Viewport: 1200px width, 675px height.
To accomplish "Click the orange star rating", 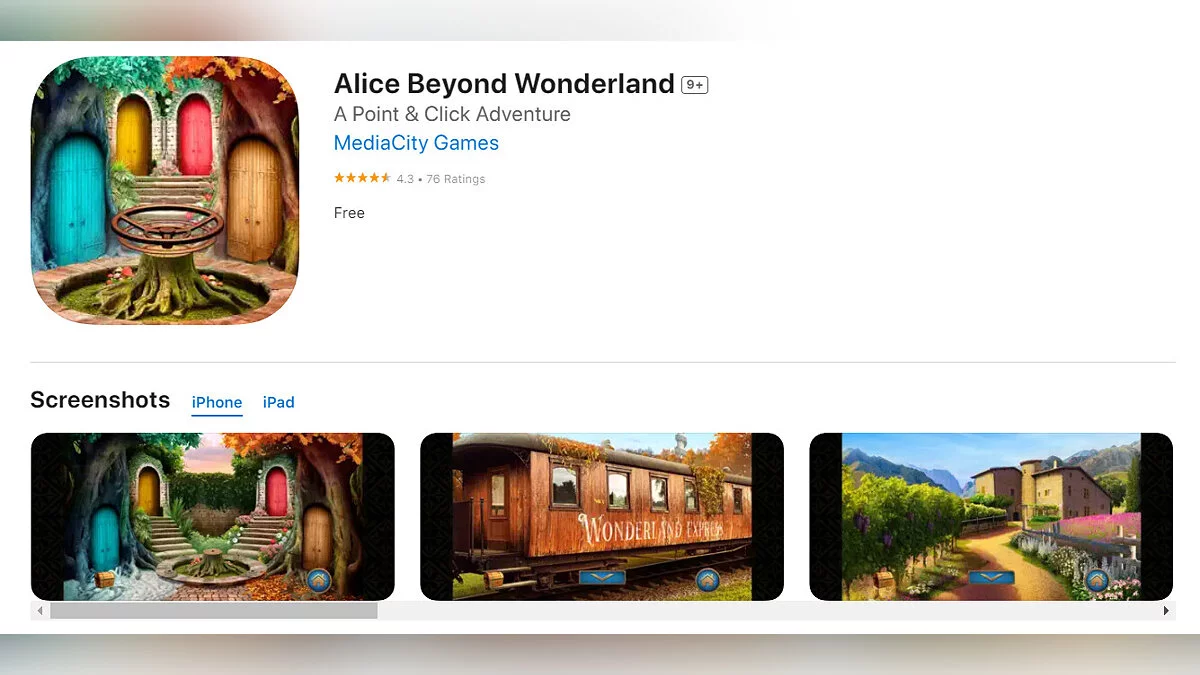I will [362, 178].
